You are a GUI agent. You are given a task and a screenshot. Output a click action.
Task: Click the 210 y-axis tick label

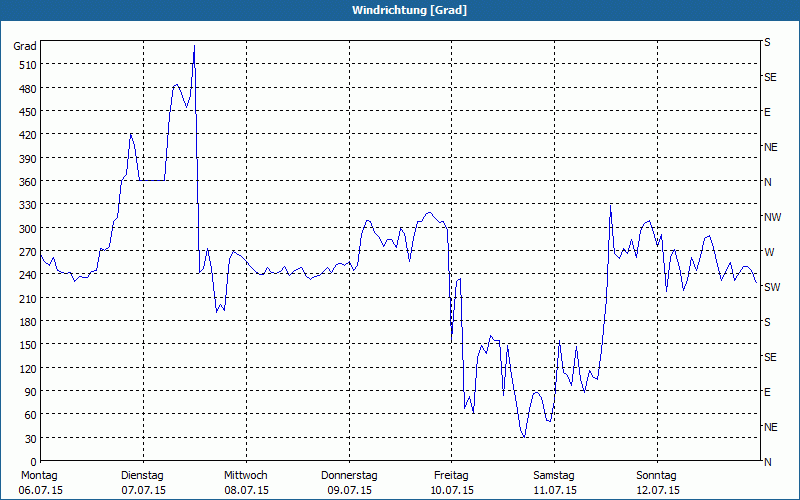click(x=28, y=298)
